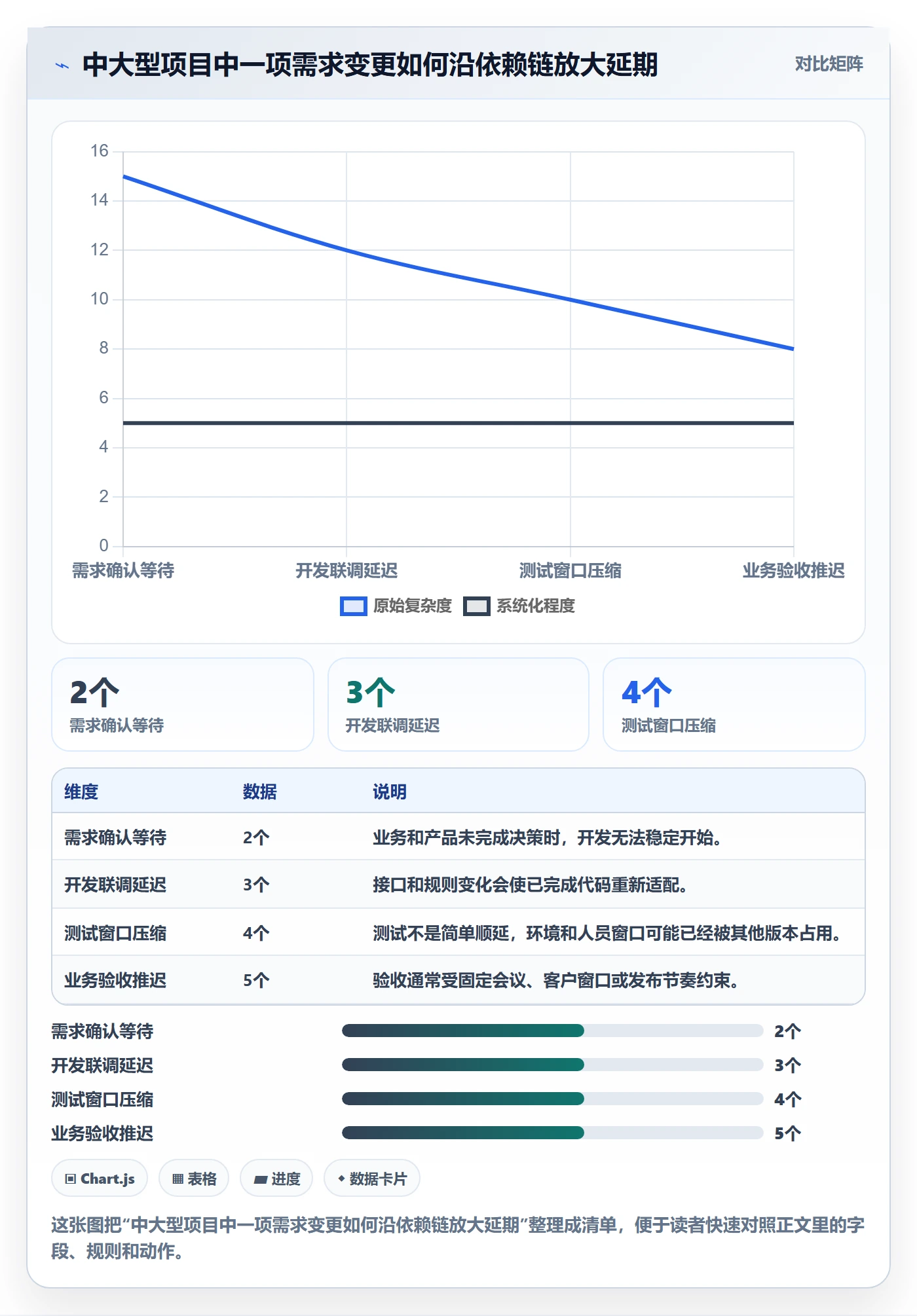
Task: Click the 需求确认等待 progress bar
Action: [x=553, y=1031]
